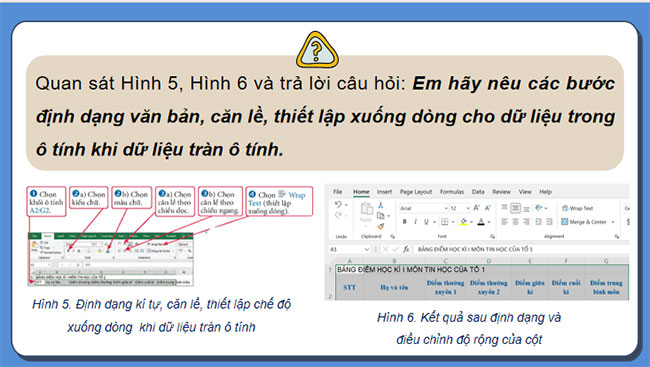Click the Paste clipboard icon
The height and width of the screenshot is (367, 650).
(366, 209)
